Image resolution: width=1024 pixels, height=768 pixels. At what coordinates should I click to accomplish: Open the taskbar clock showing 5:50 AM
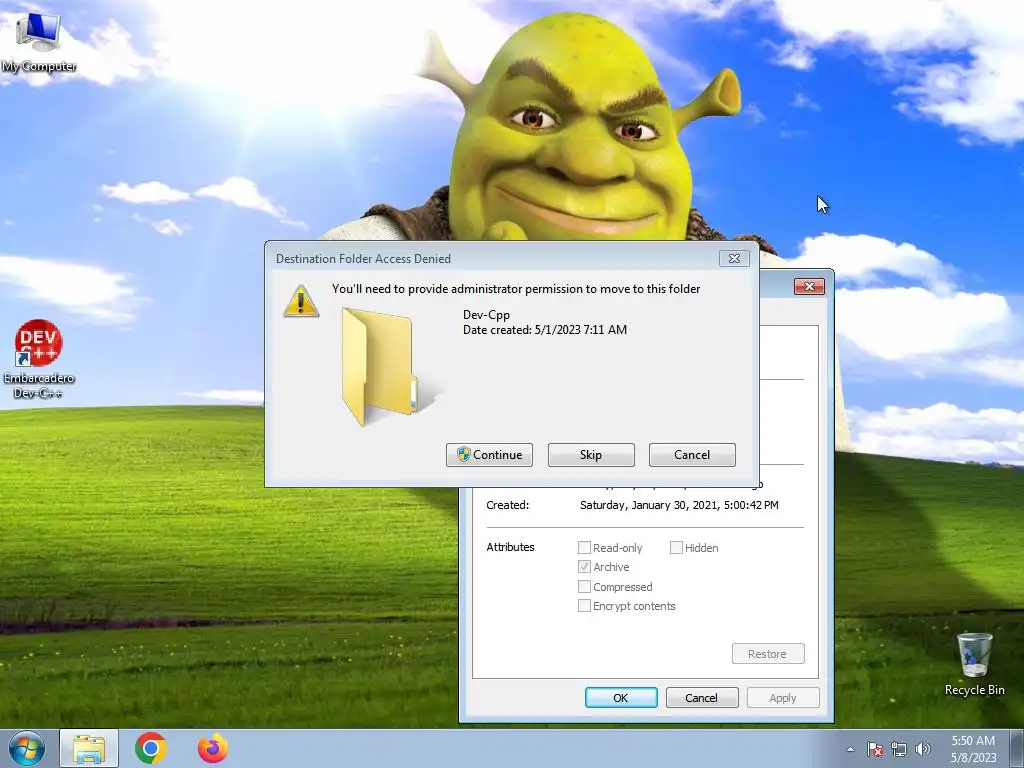pyautogui.click(x=973, y=749)
